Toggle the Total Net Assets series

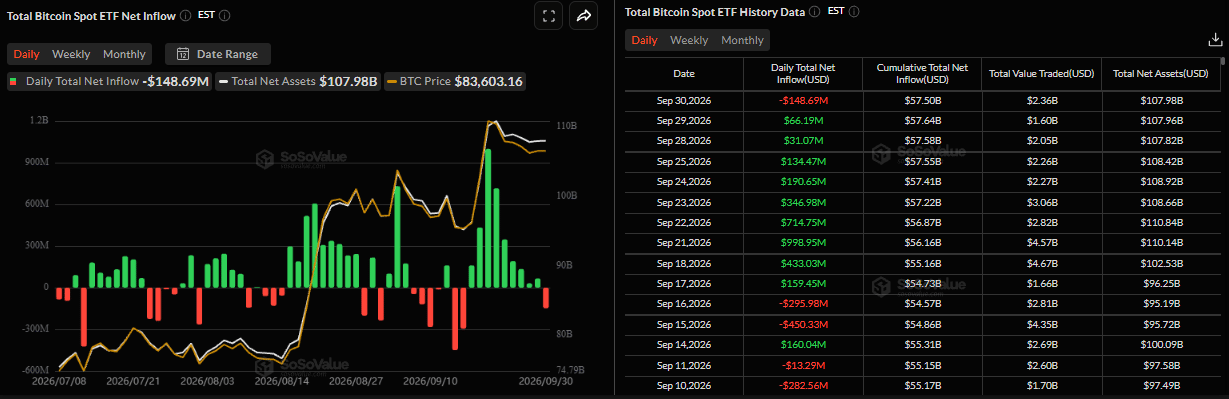[x=298, y=82]
